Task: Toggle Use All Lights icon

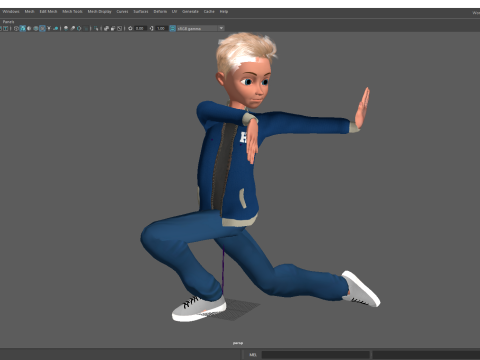Action: click(x=49, y=28)
